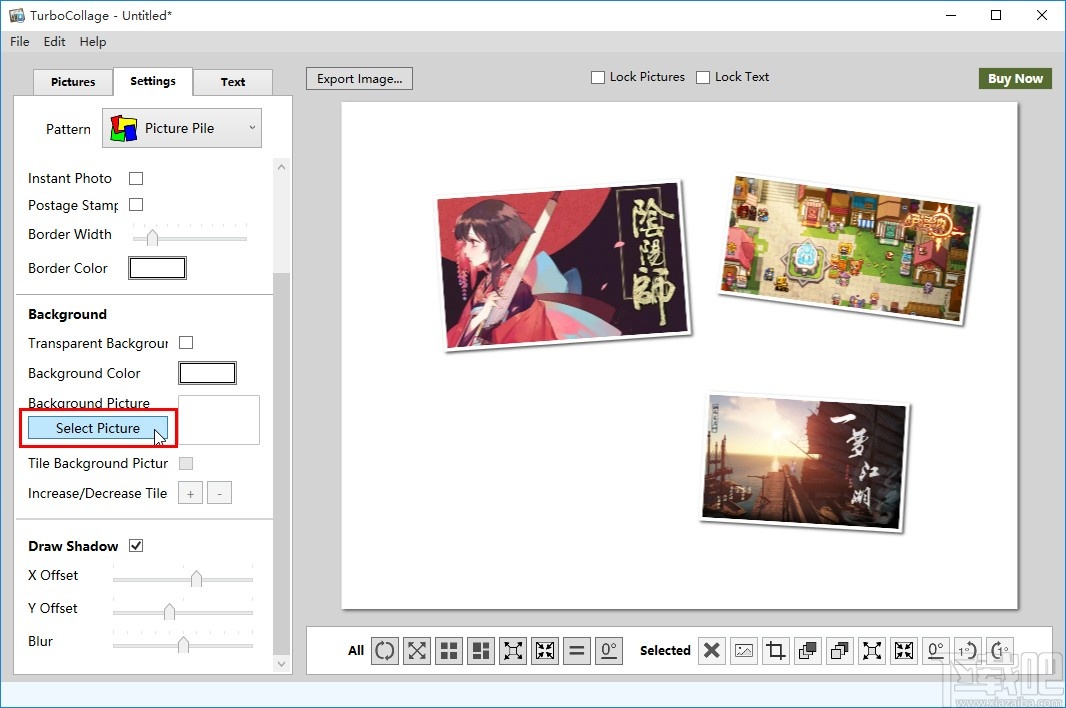
Task: Rotate selected picture 1° clockwise
Action: [999, 650]
